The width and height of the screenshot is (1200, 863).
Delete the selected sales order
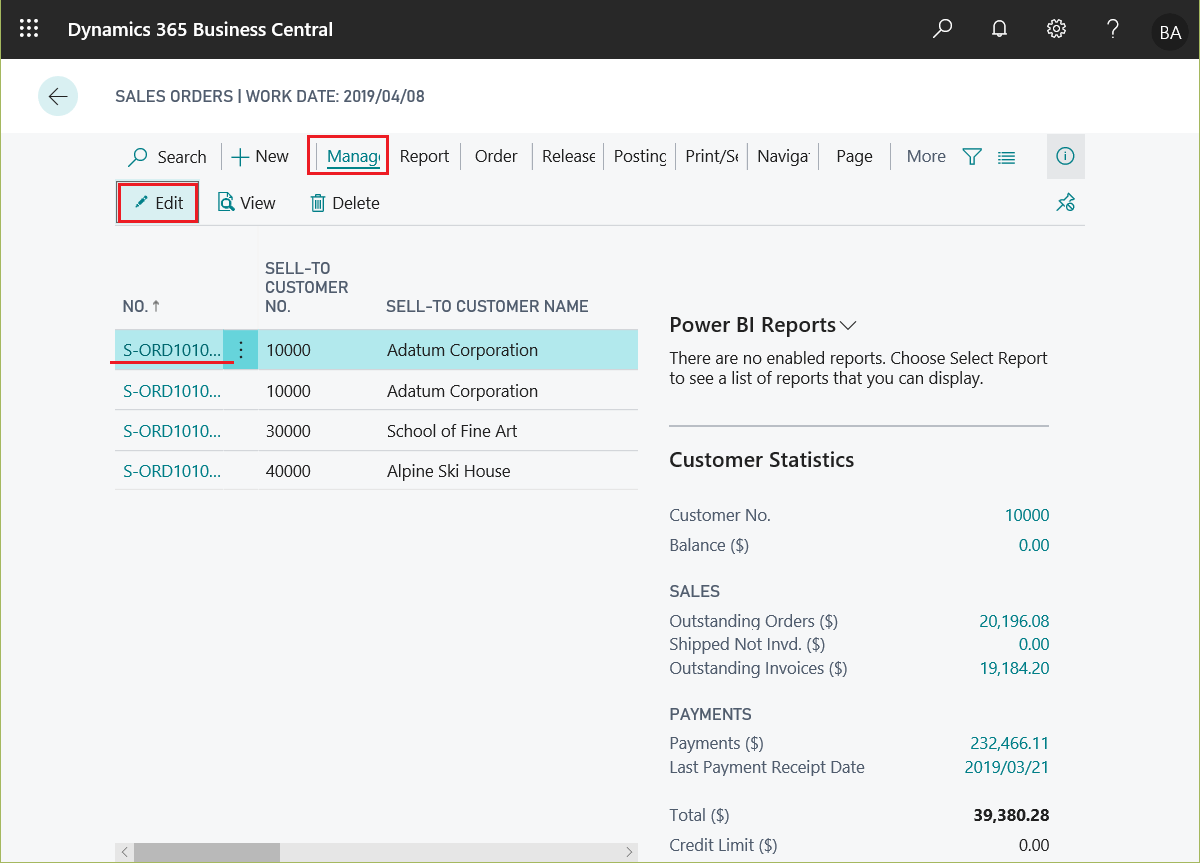pyautogui.click(x=345, y=203)
